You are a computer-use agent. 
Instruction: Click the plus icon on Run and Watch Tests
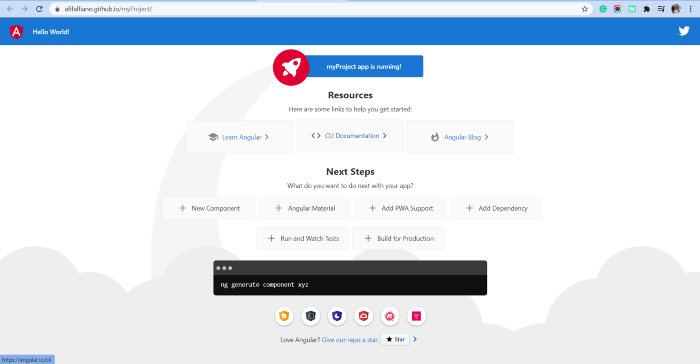click(271, 238)
